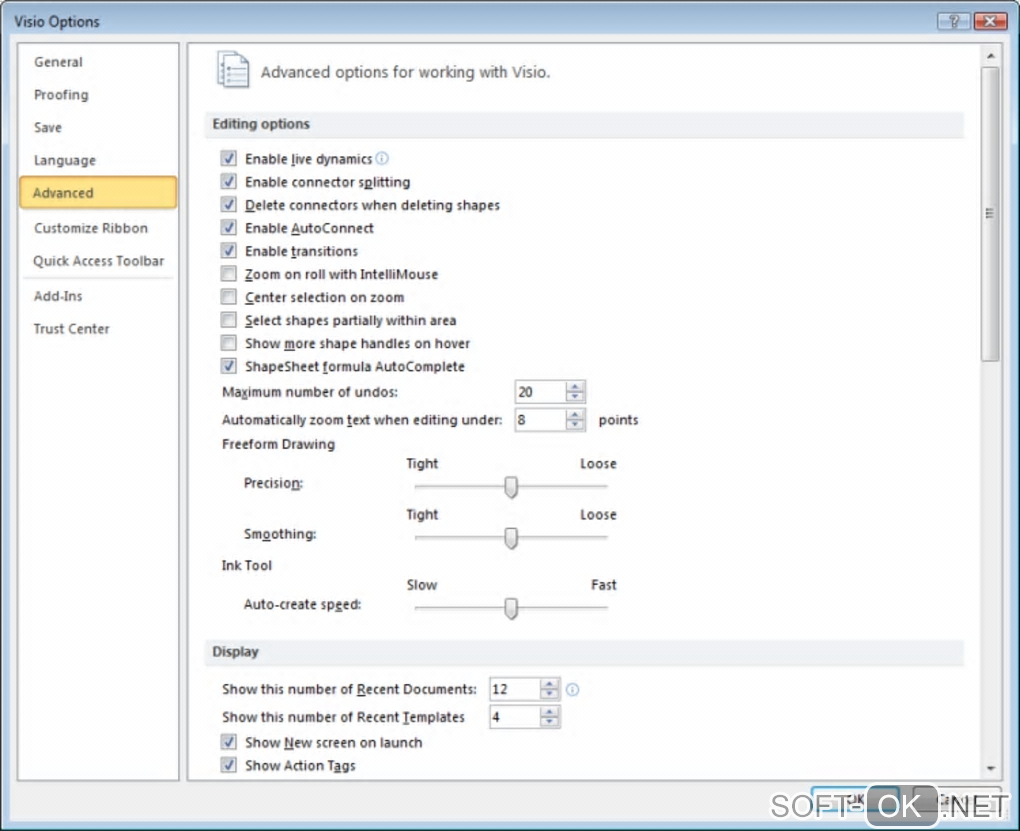Click the info icon beside Enable live dynamics
The height and width of the screenshot is (831, 1020).
(x=382, y=158)
